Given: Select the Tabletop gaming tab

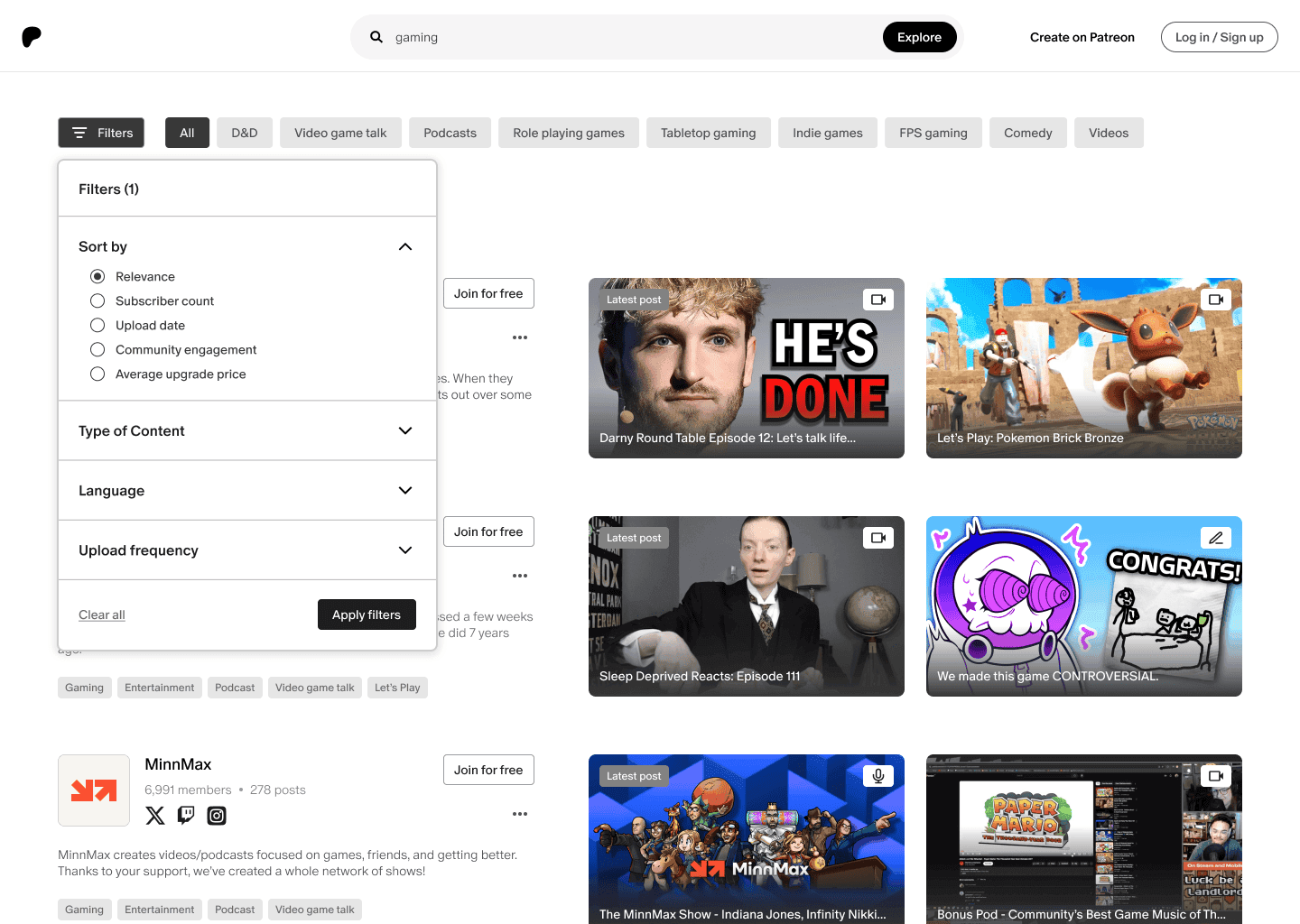Looking at the screenshot, I should tap(709, 133).
